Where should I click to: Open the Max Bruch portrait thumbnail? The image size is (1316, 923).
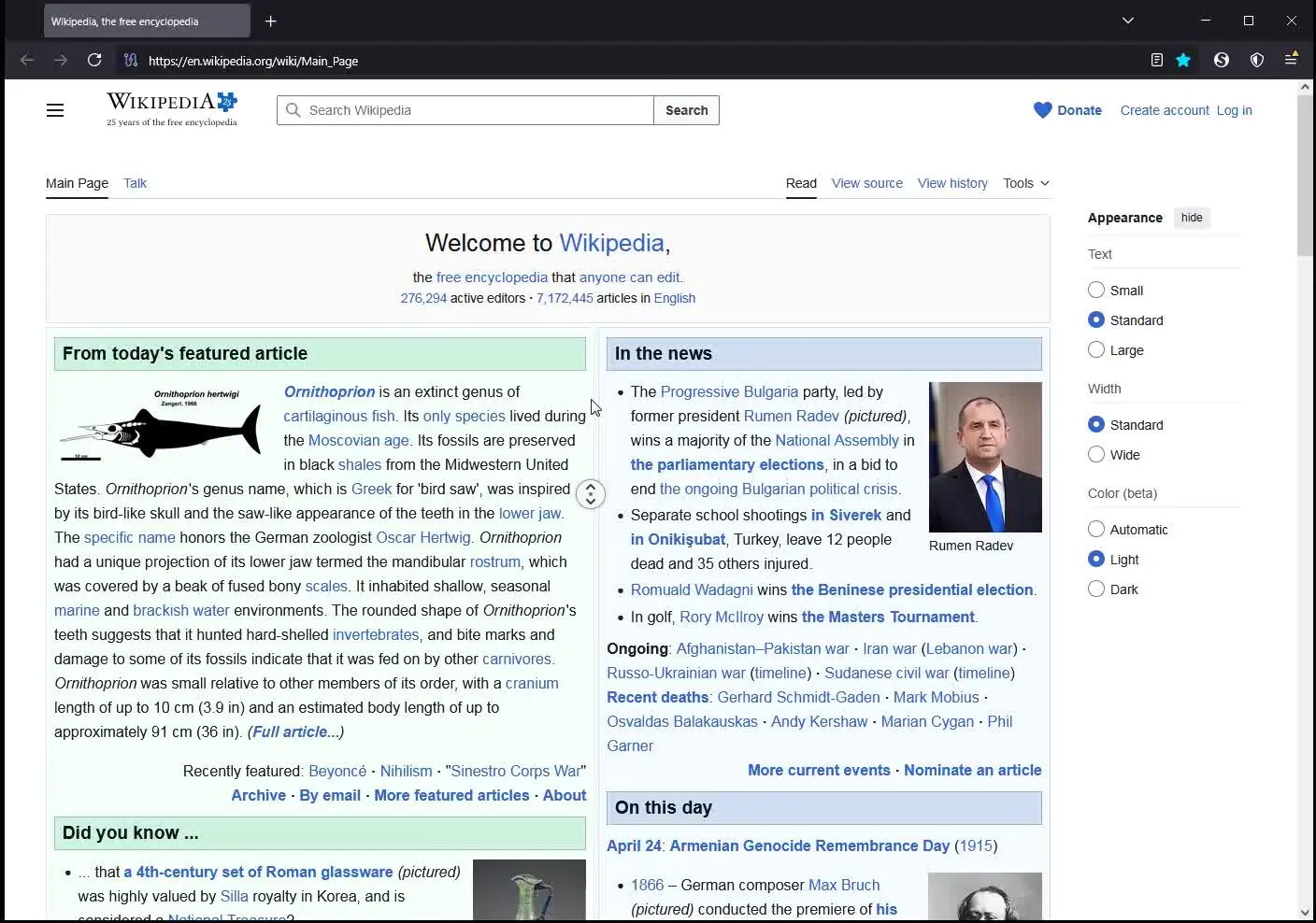pyautogui.click(x=985, y=897)
